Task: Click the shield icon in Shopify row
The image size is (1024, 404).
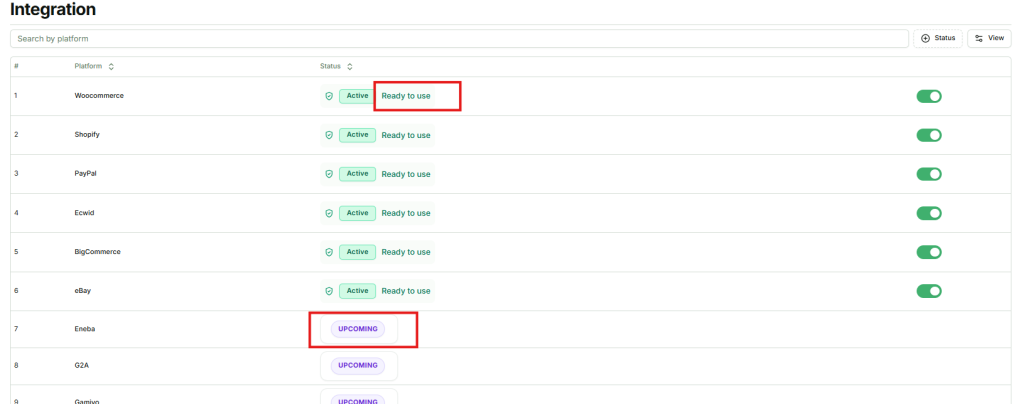Action: tap(329, 135)
